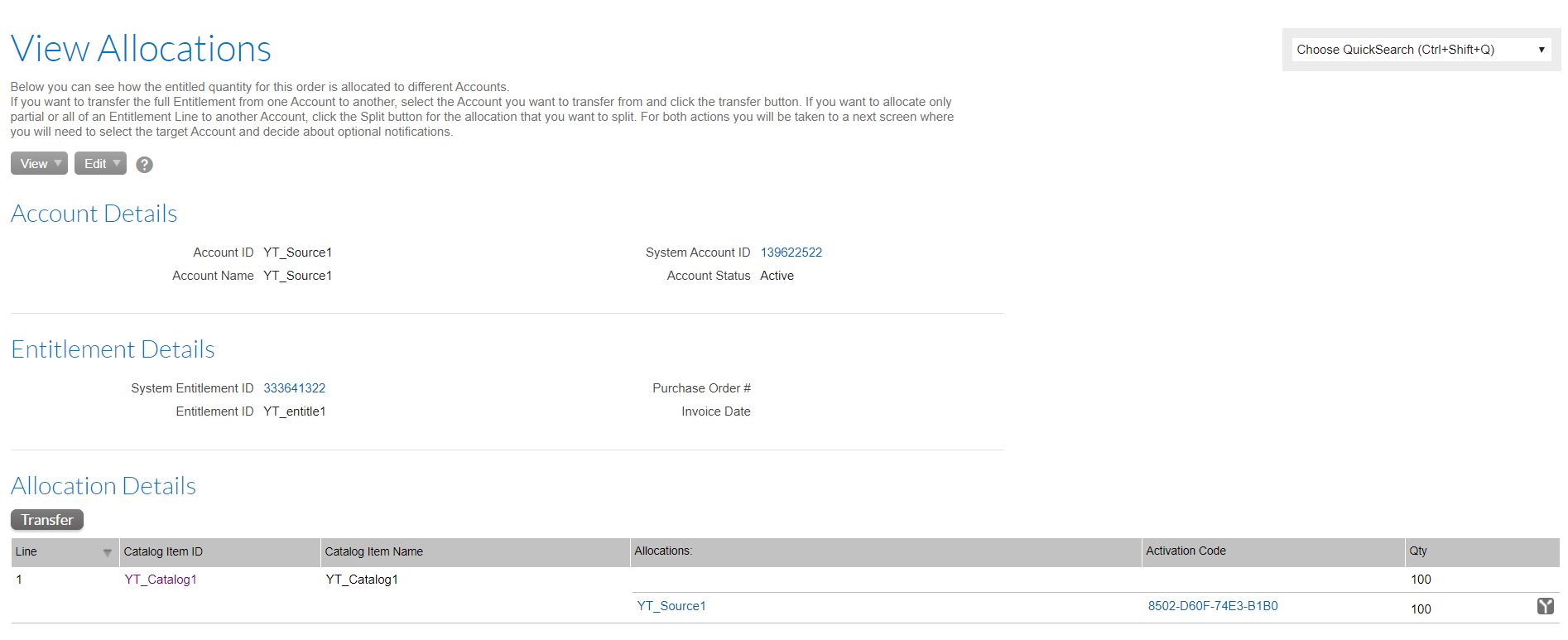Select line number 1 cell
1568x640 pixels.
tap(19, 580)
